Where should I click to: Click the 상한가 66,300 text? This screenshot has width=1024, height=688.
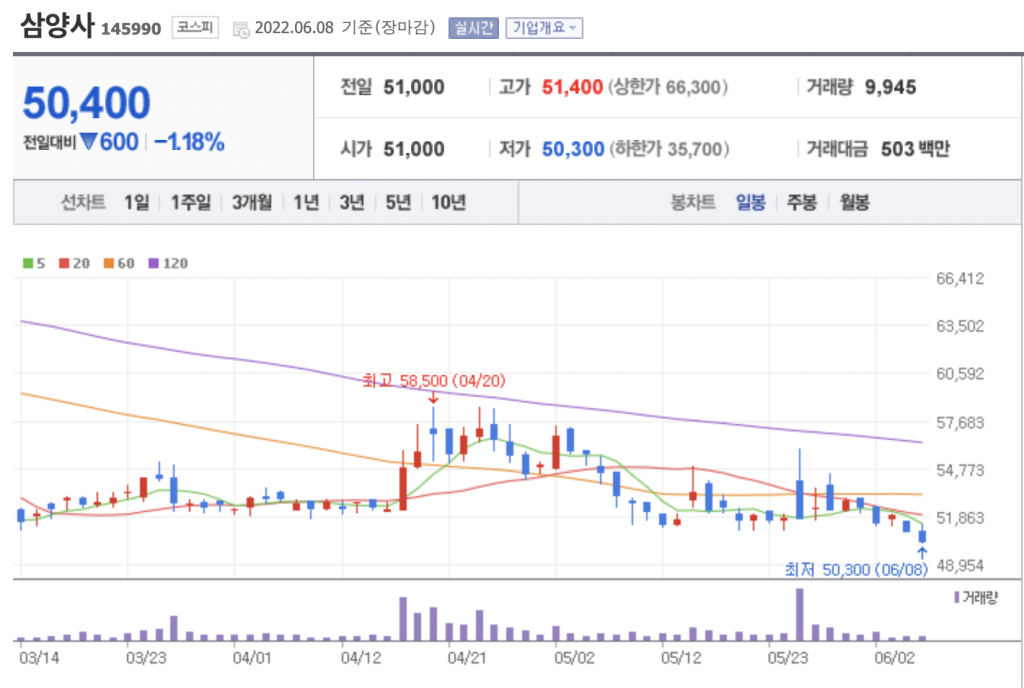point(668,87)
